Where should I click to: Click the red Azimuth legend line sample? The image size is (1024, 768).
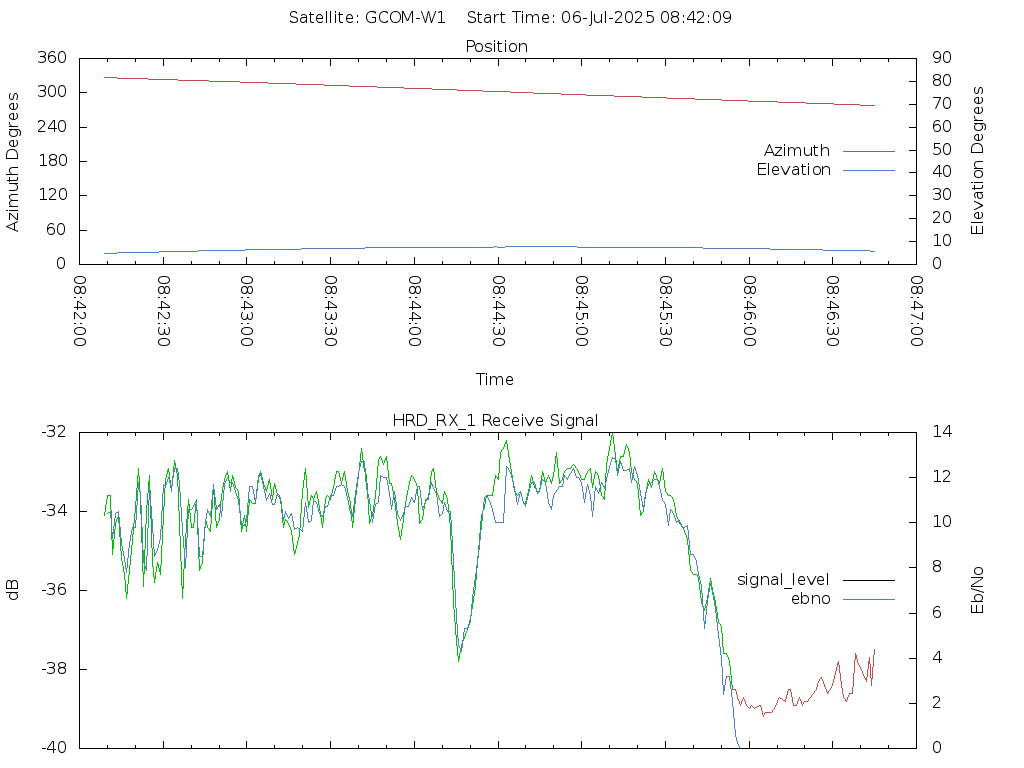point(869,152)
